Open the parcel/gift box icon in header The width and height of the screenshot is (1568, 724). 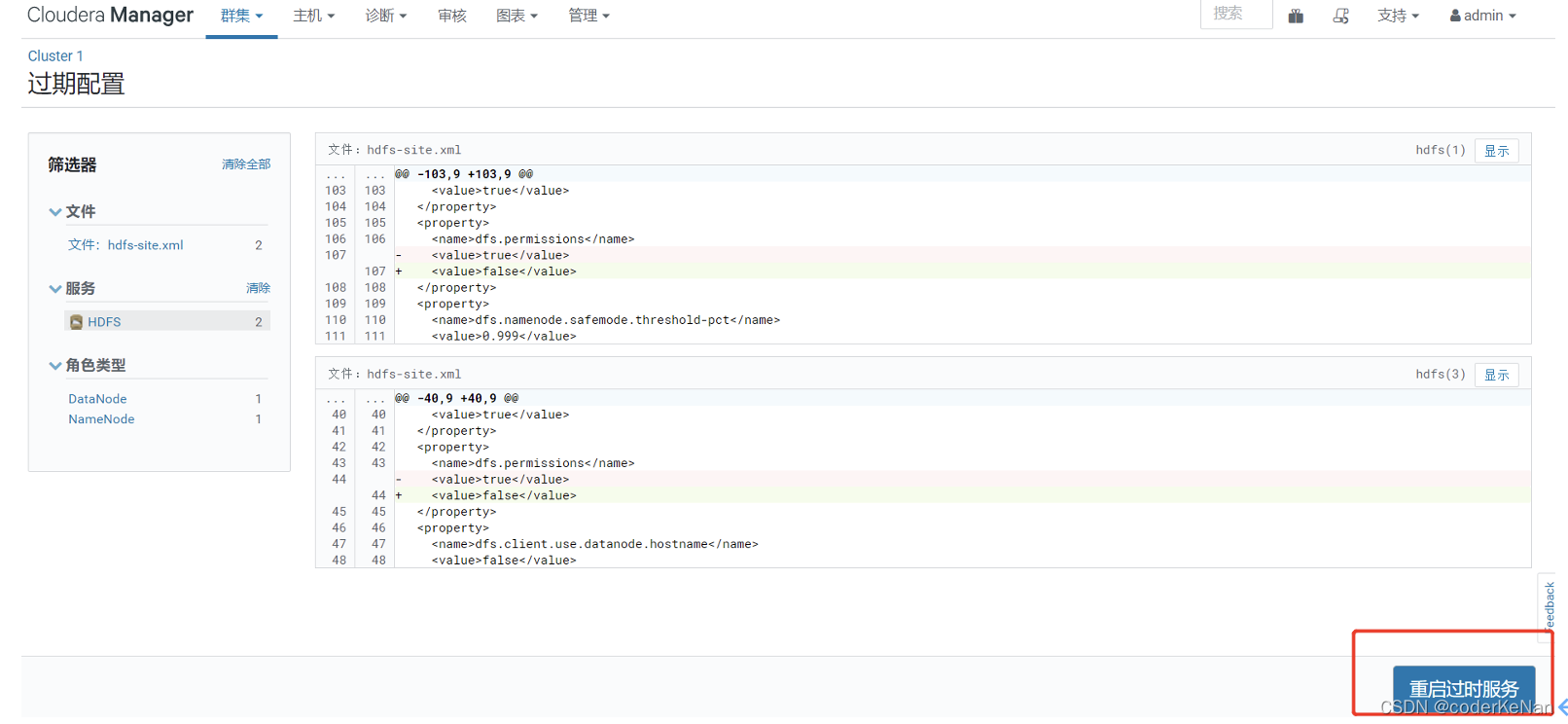(x=1296, y=16)
